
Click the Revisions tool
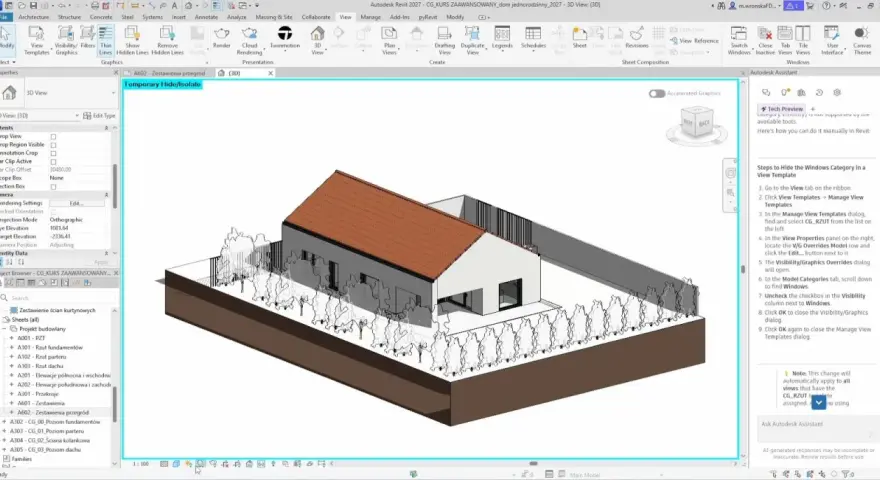[x=636, y=38]
